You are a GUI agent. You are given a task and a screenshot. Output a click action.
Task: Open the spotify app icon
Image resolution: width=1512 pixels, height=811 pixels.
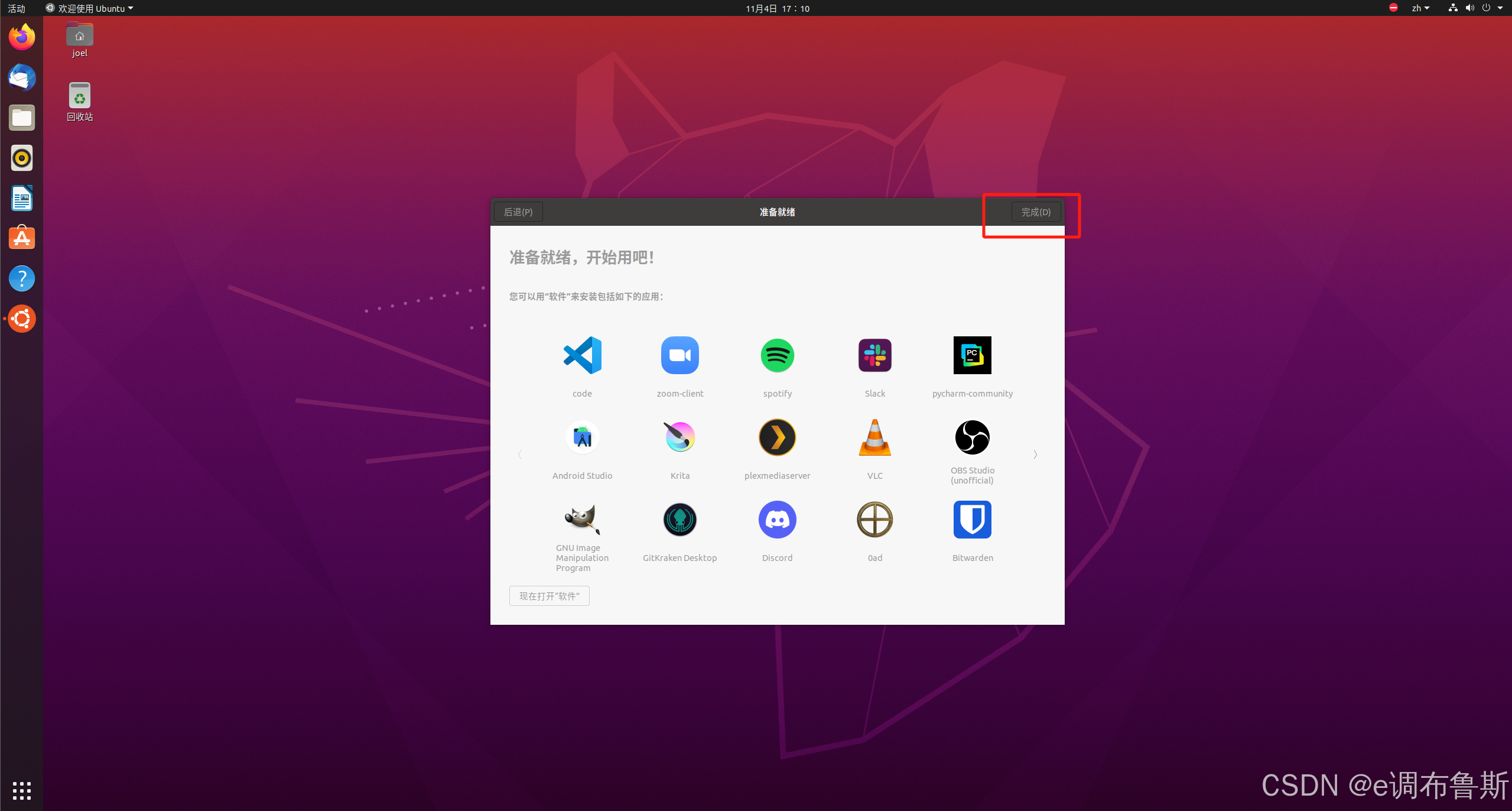click(777, 355)
